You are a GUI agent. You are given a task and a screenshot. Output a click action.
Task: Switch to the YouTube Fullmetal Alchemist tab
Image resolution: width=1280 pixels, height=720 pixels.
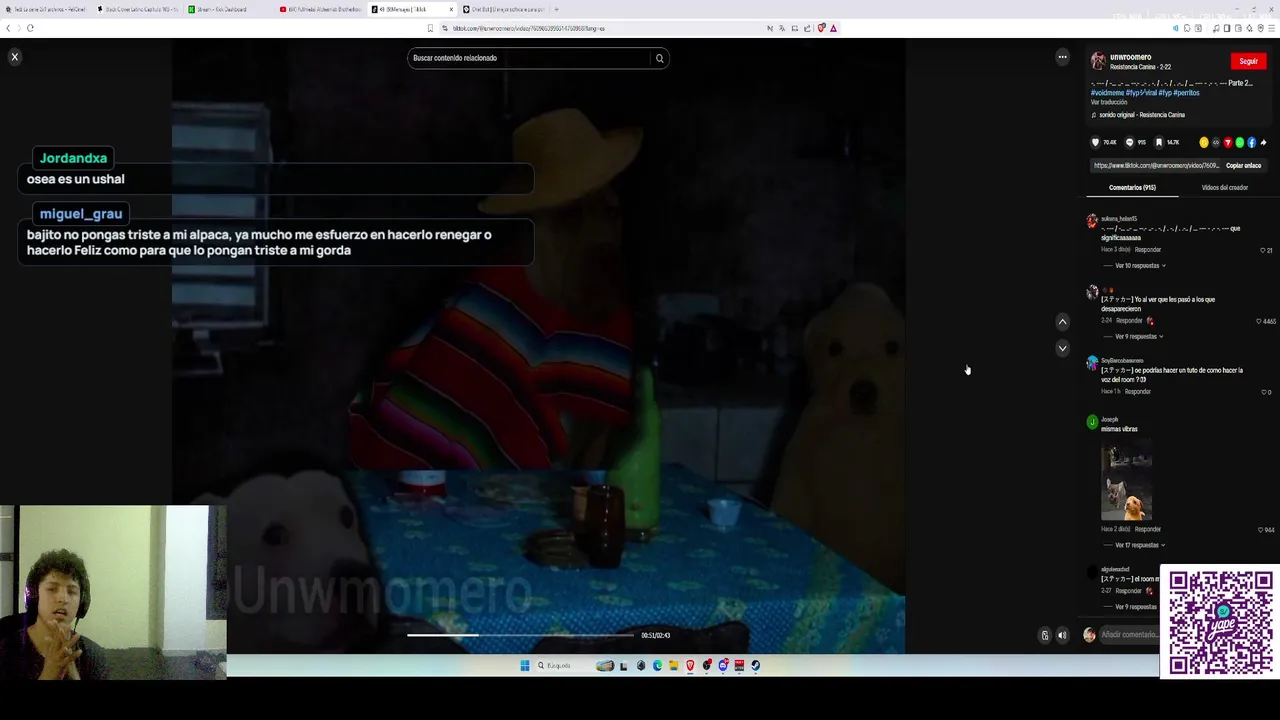pyautogui.click(x=320, y=9)
